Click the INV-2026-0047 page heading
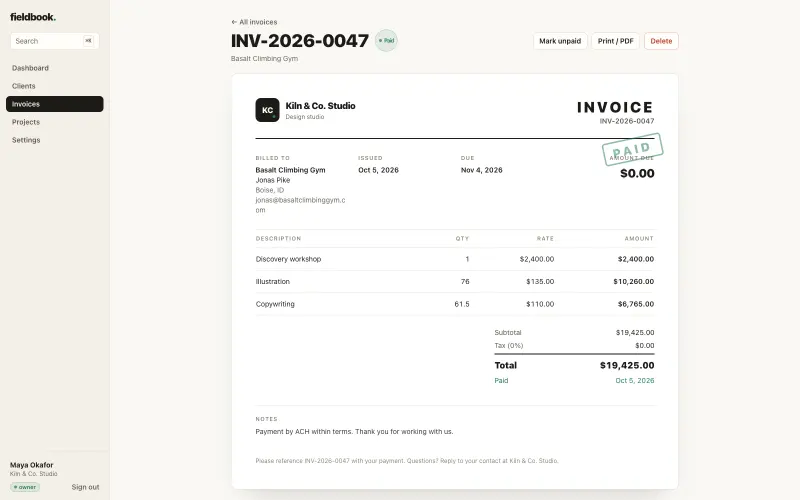800x500 pixels. coord(299,41)
